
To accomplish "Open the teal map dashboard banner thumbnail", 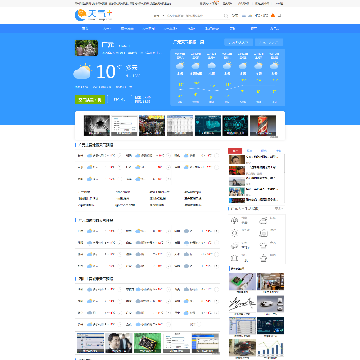I will [x=208, y=125].
